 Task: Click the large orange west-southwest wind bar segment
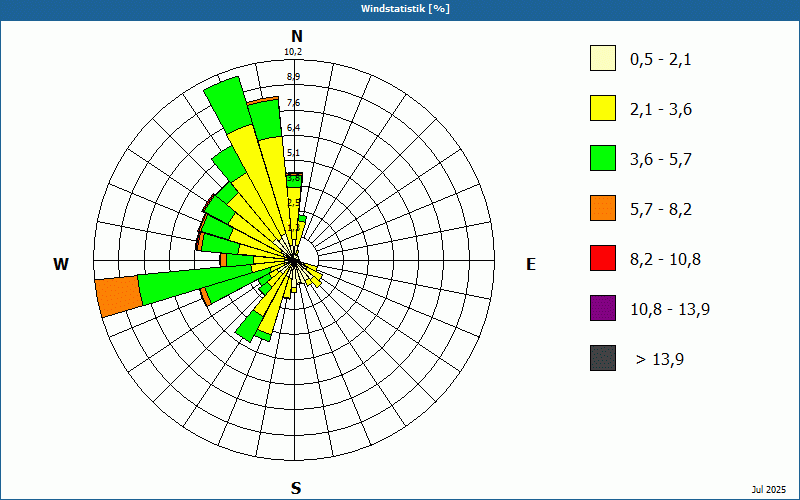coord(118,296)
